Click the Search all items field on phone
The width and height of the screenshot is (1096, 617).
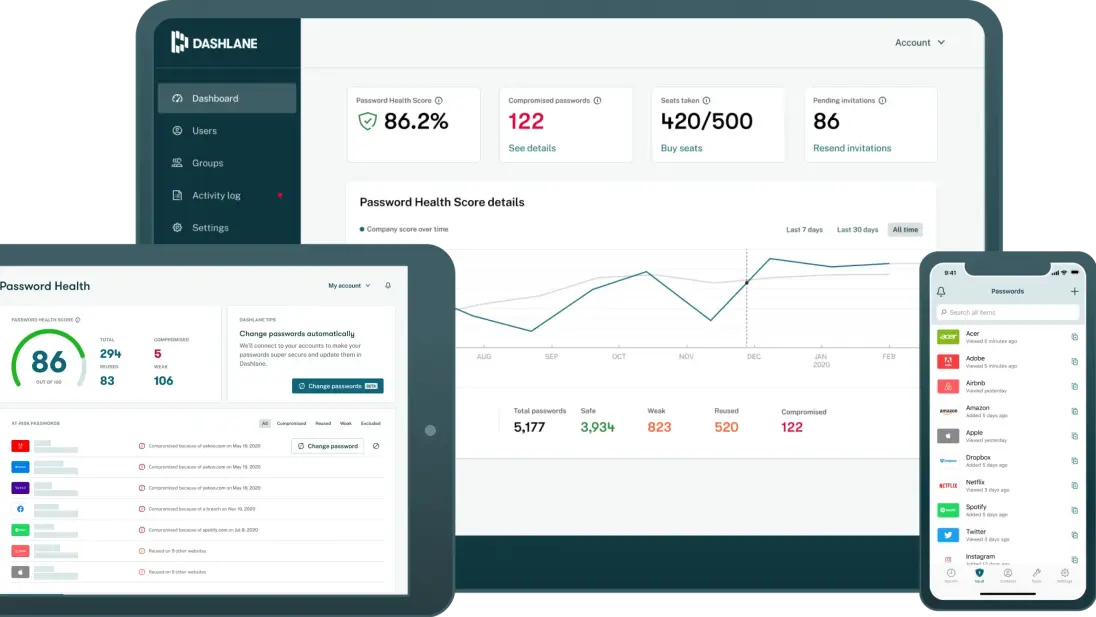tap(1007, 312)
